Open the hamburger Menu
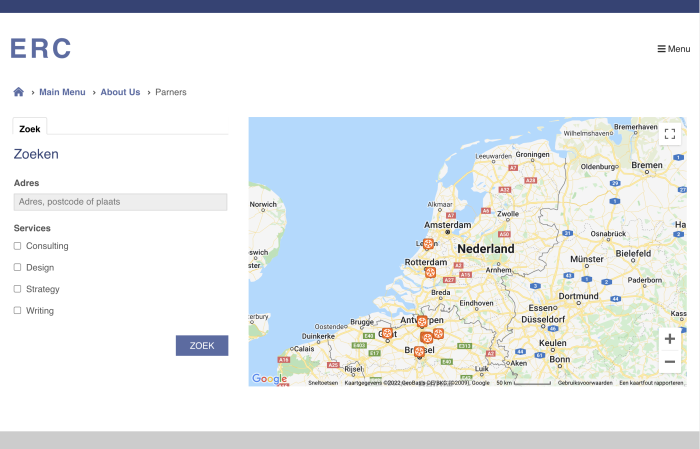Image resolution: width=700 pixels, height=449 pixels. pos(674,49)
